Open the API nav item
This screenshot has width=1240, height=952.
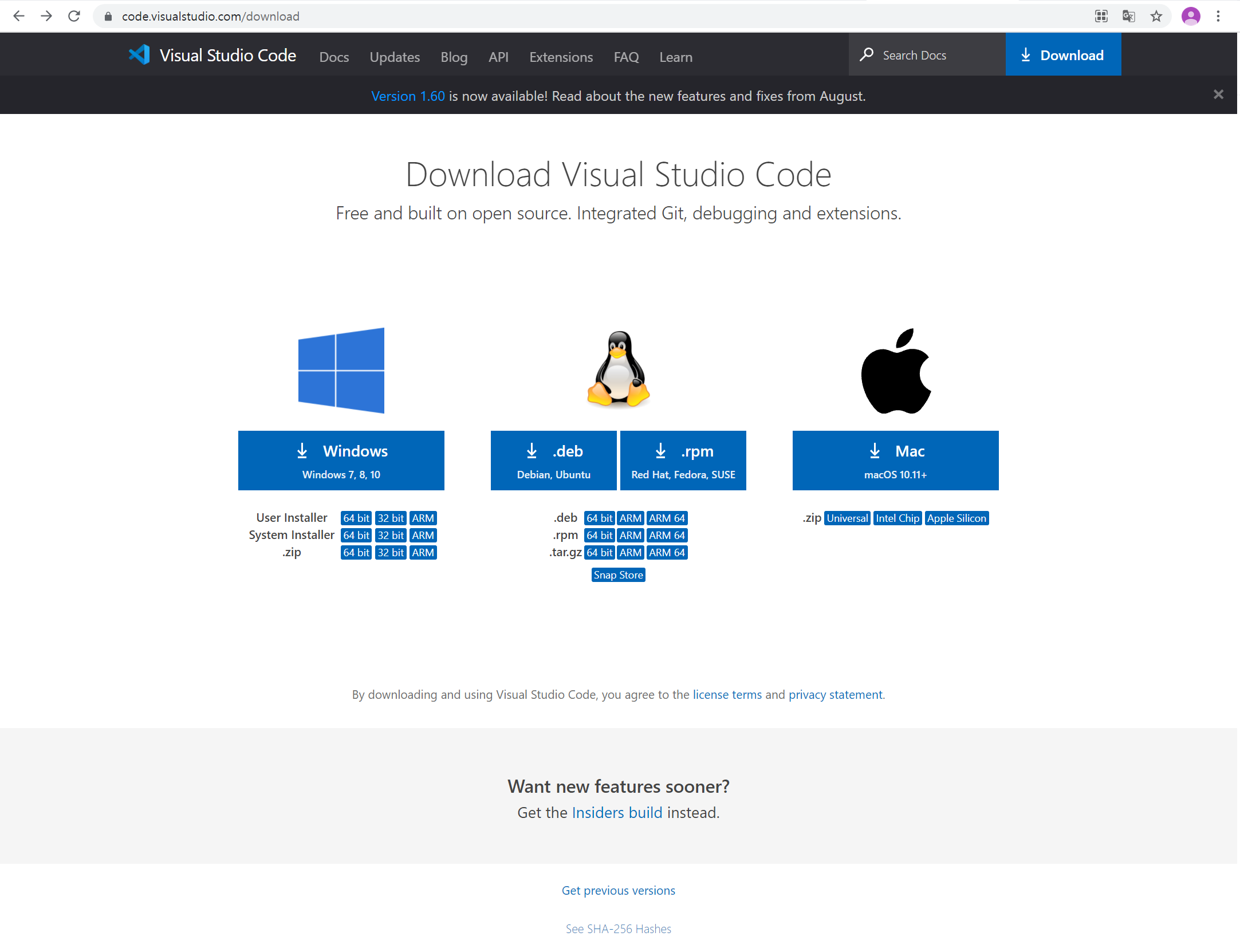pyautogui.click(x=498, y=57)
